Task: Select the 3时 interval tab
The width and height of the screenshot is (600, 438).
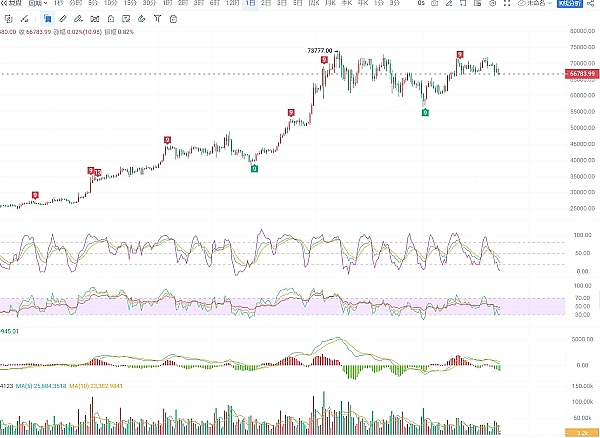Action: point(199,3)
